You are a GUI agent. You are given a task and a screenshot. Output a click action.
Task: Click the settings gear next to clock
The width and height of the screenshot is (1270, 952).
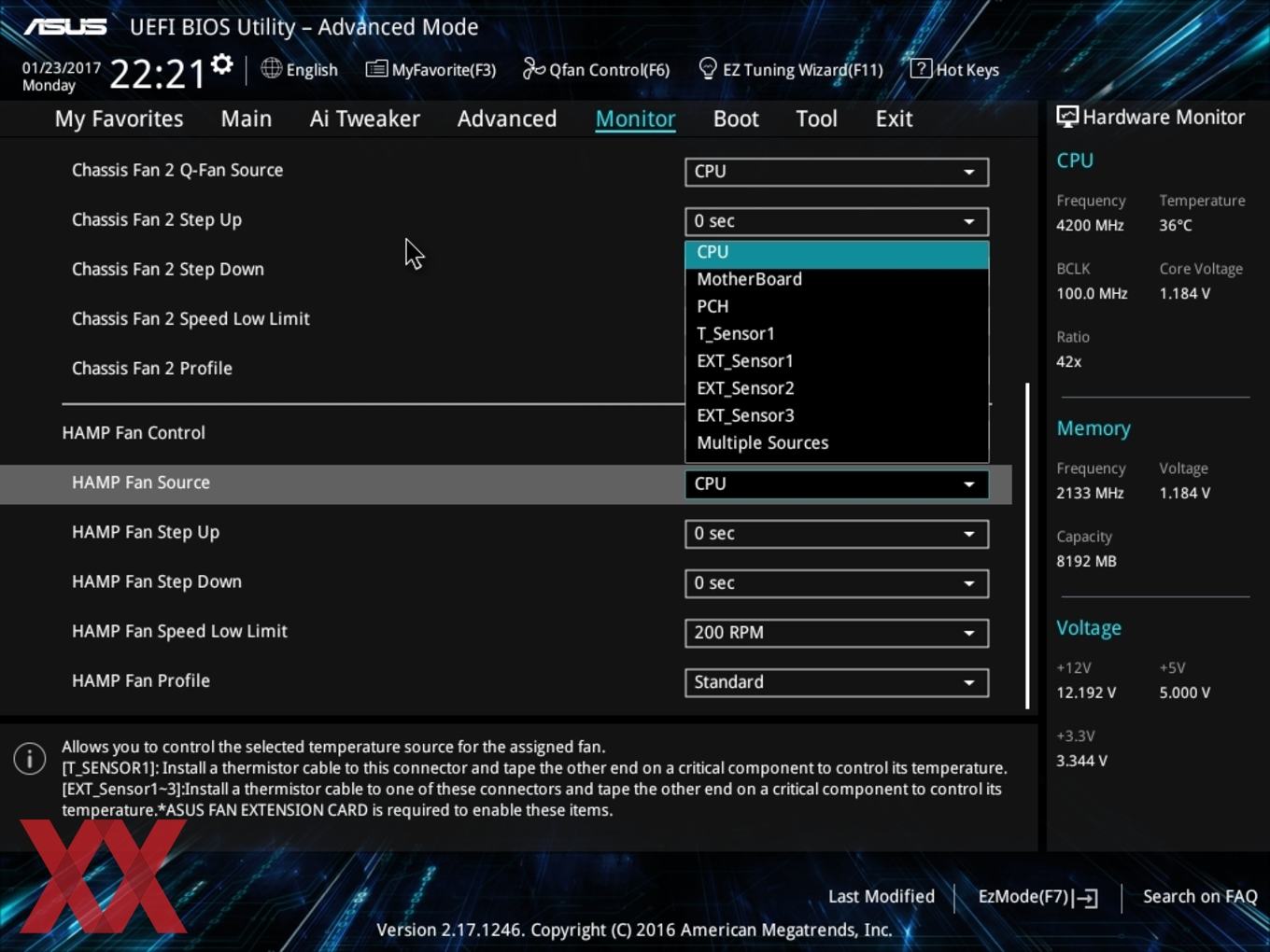click(x=222, y=65)
